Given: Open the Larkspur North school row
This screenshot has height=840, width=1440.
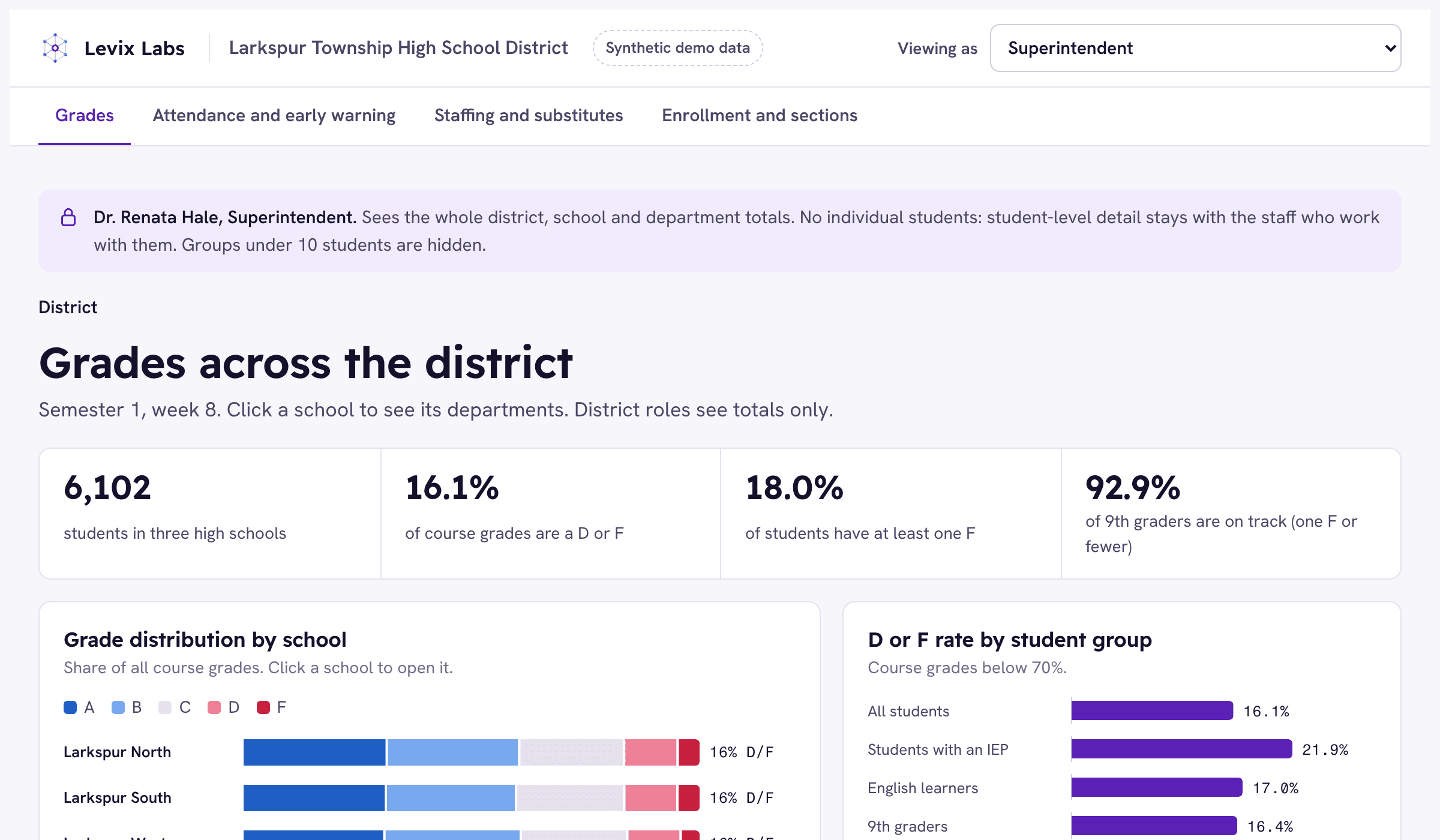Looking at the screenshot, I should (x=419, y=752).
